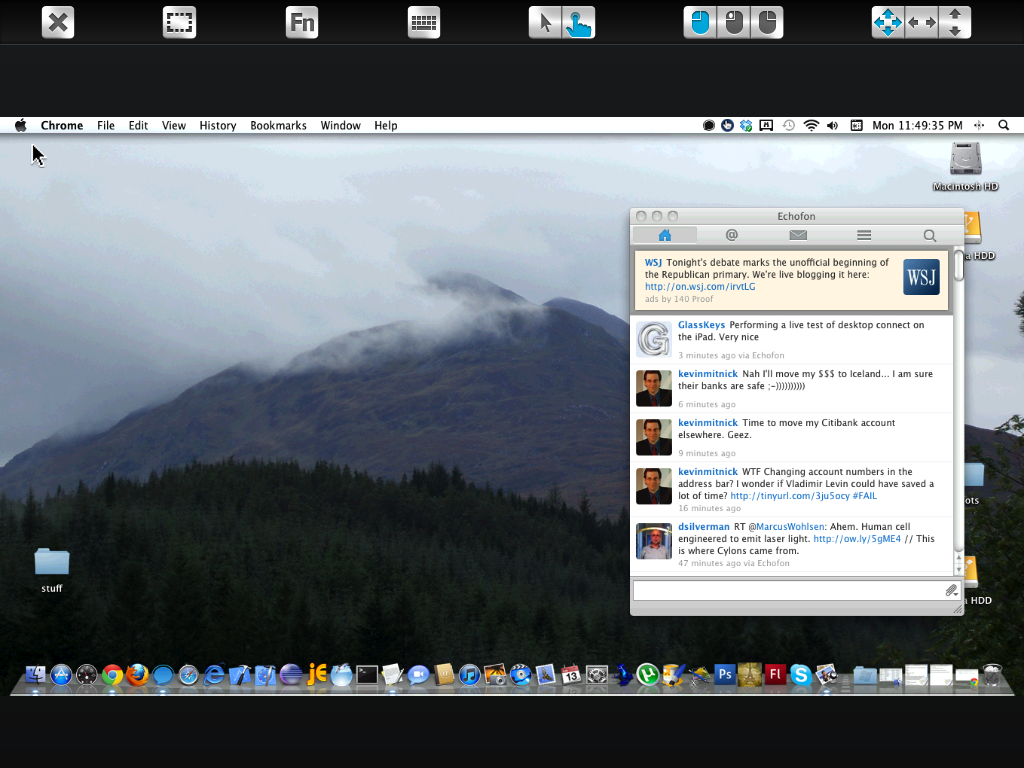This screenshot has width=1024, height=768.
Task: Open Echofon mentions (@) tab
Action: [731, 235]
